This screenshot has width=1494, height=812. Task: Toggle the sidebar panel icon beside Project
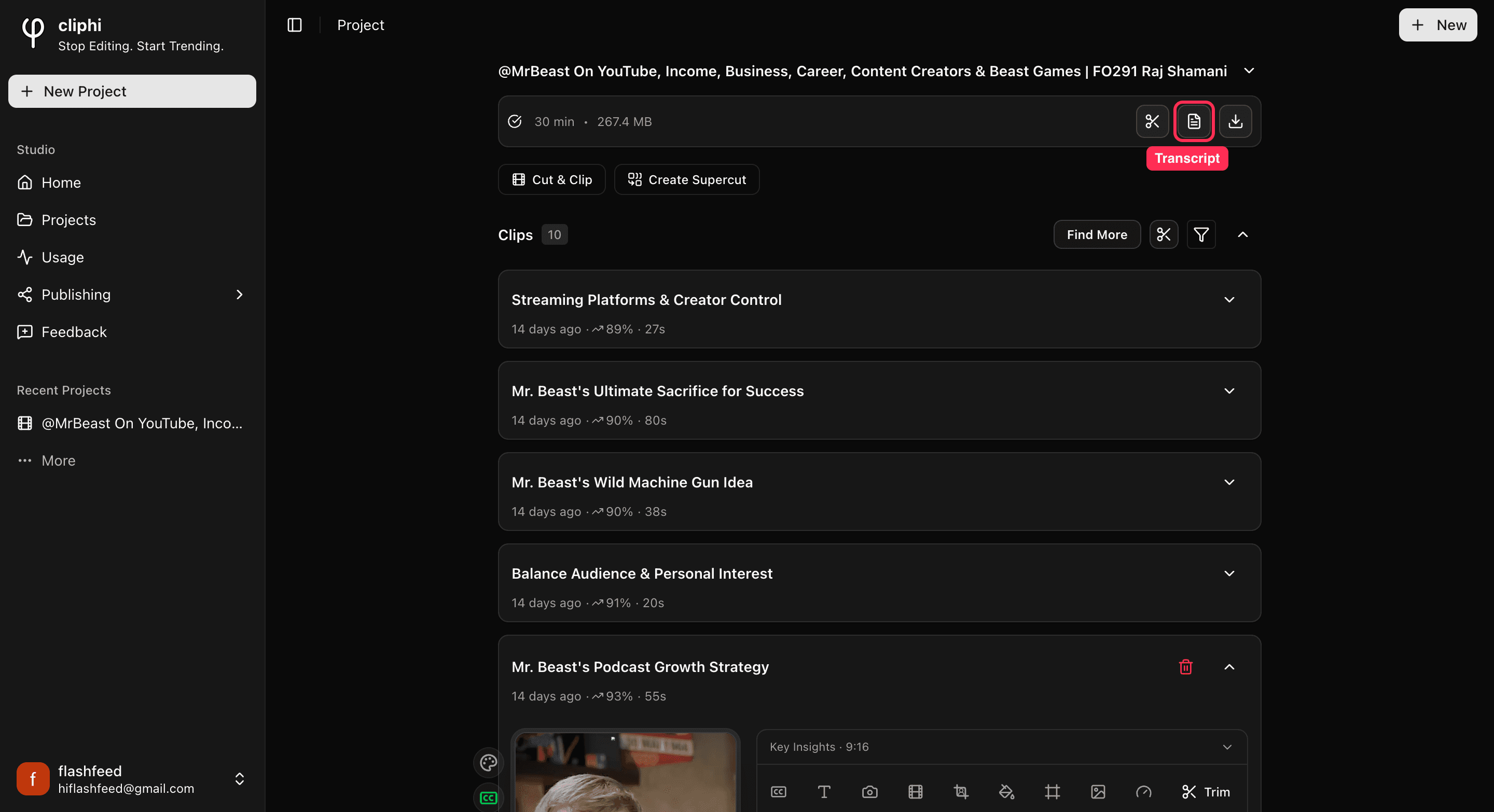click(295, 25)
